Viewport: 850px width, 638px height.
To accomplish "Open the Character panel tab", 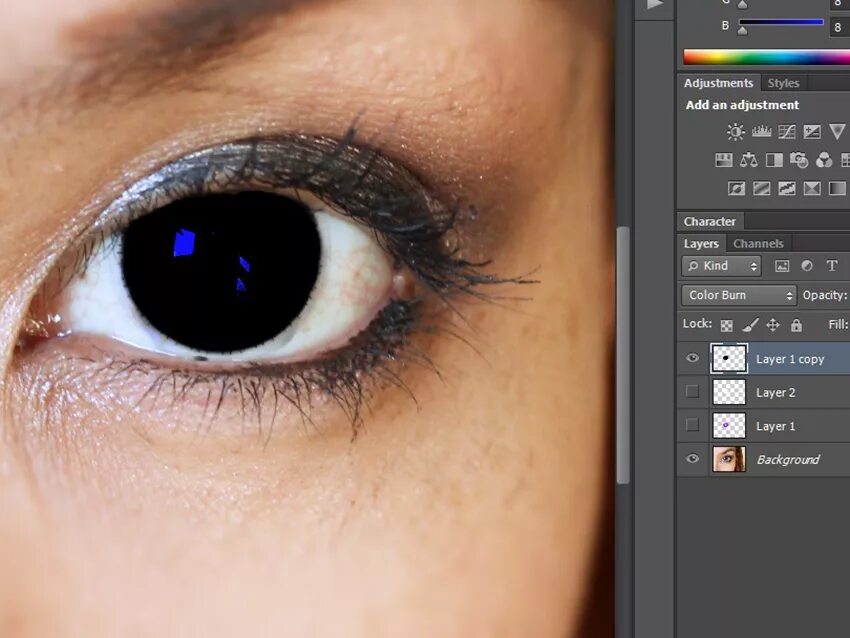I will pos(710,221).
